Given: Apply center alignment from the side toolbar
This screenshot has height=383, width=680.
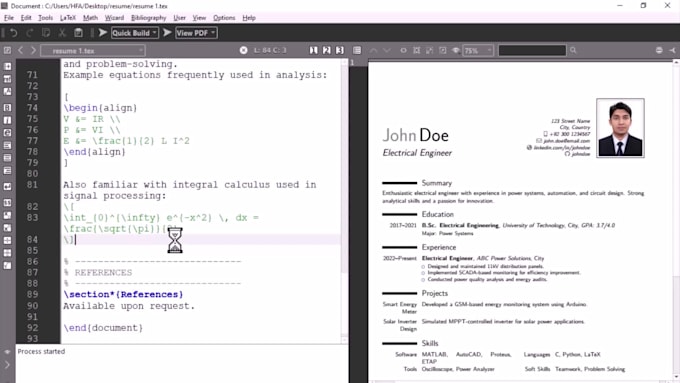Looking at the screenshot, I should tap(7, 158).
